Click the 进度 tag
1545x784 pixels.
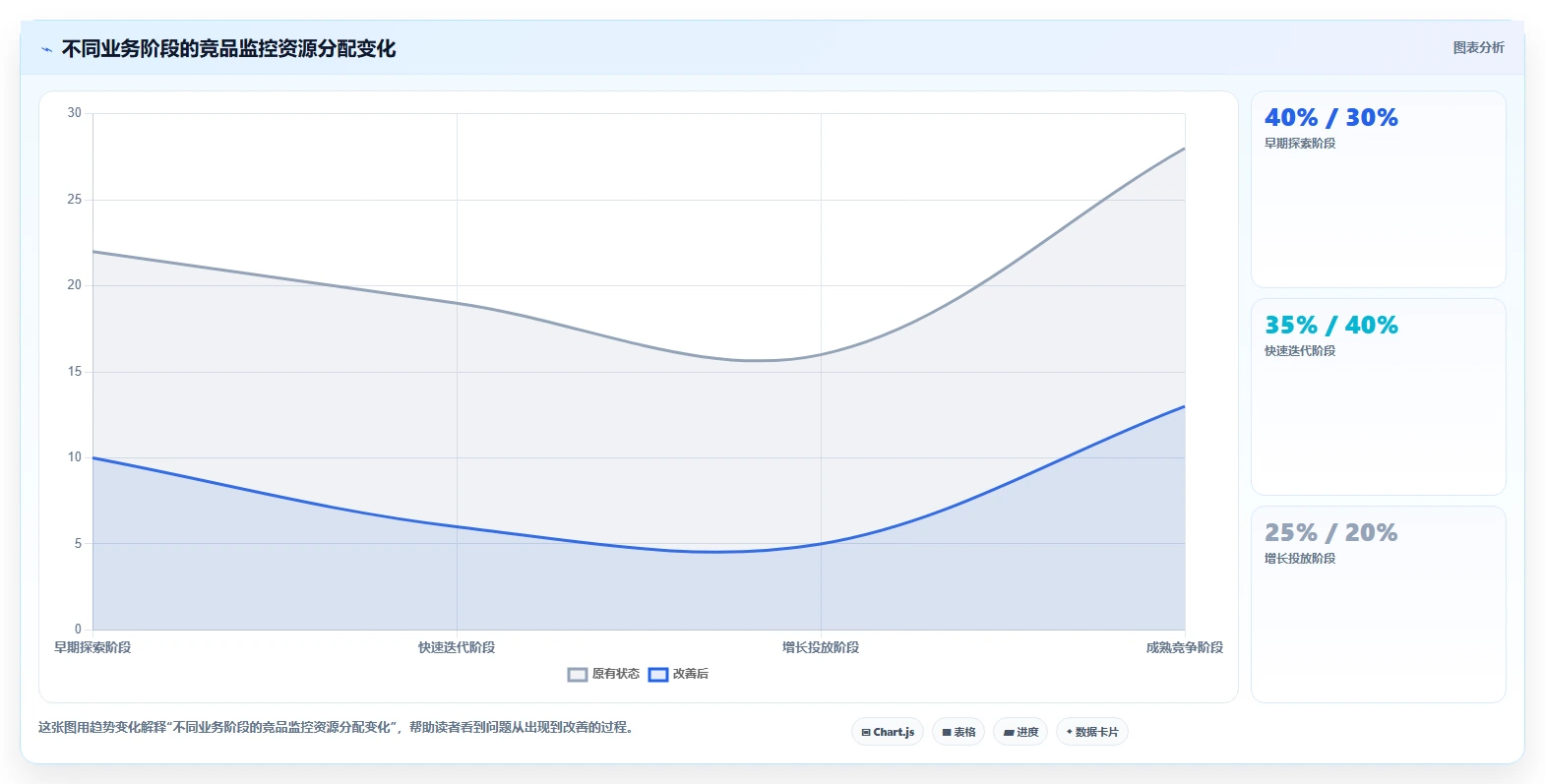pyautogui.click(x=1020, y=732)
